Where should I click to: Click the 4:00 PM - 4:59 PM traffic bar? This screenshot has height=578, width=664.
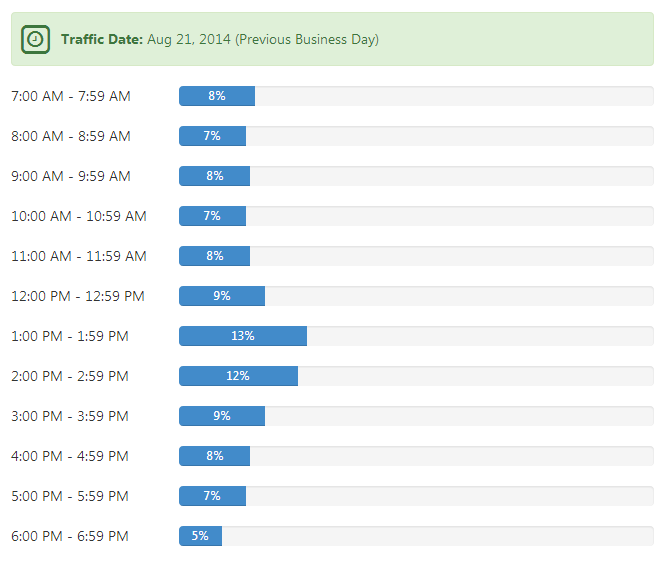(215, 456)
